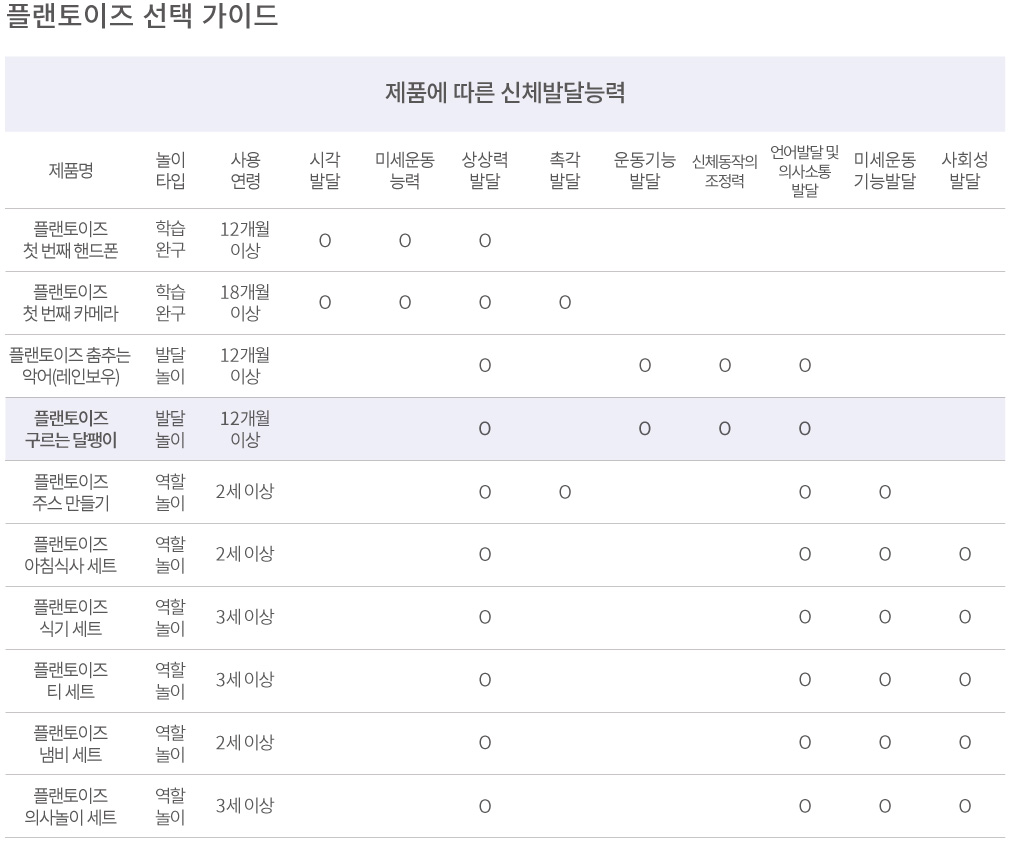Viewport: 1010px width, 846px height.
Task: Click 사회성 발달 mark for 의사놀이 세트
Action: tap(964, 806)
